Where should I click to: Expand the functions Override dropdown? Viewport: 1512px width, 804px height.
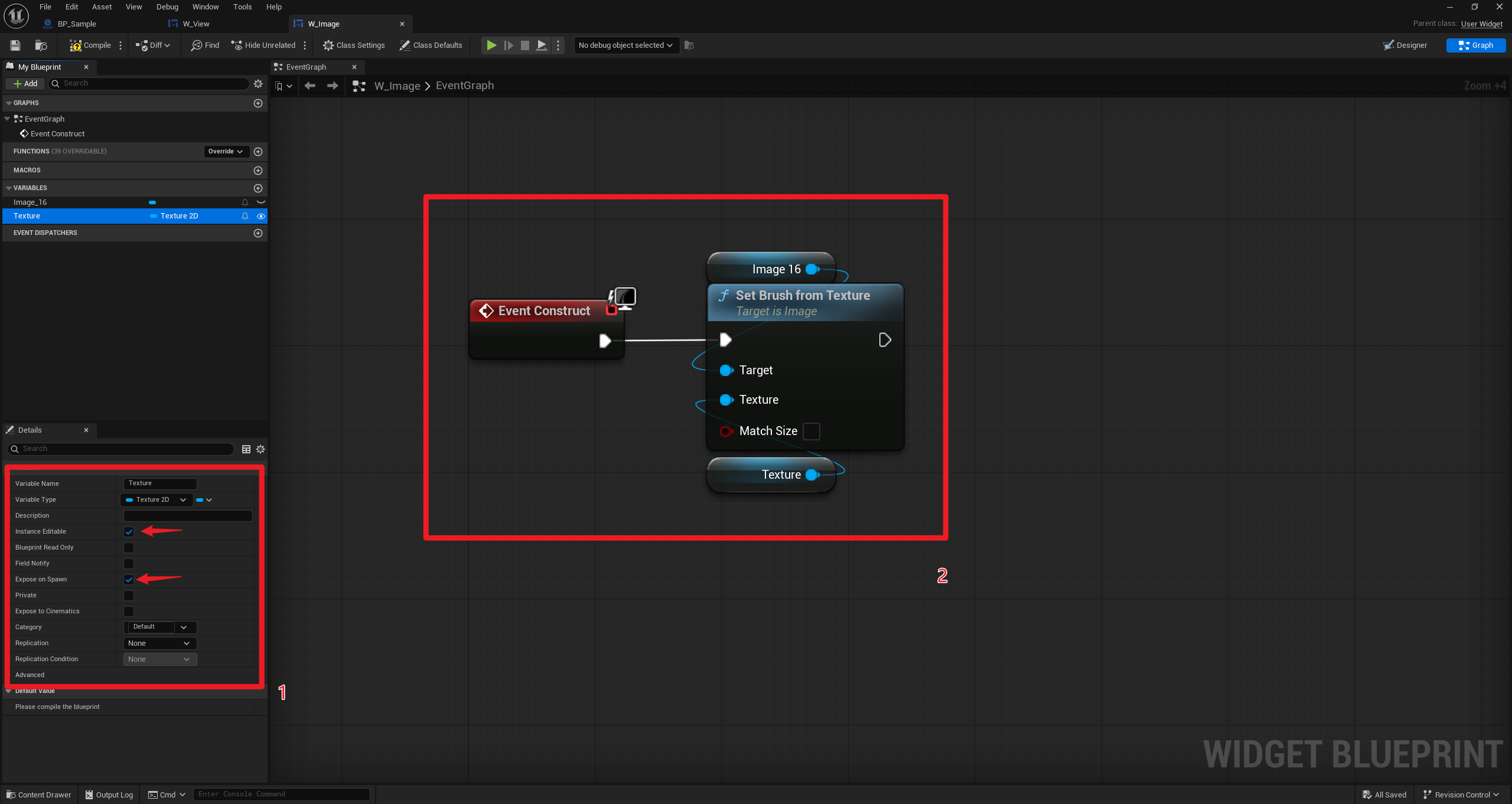(226, 152)
